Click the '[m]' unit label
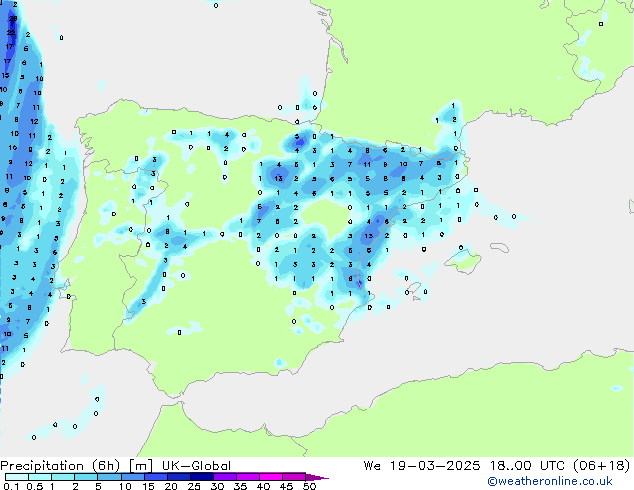The height and width of the screenshot is (490, 634). tap(141, 466)
